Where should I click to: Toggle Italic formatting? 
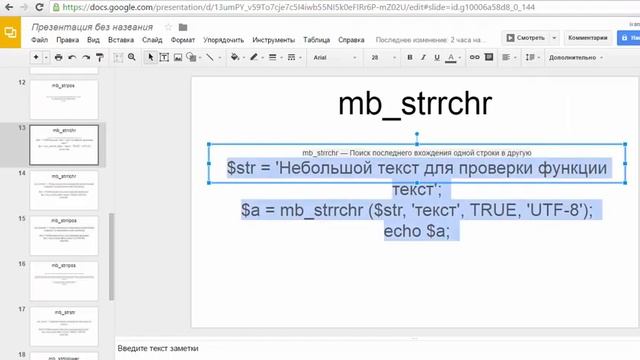tap(423, 58)
